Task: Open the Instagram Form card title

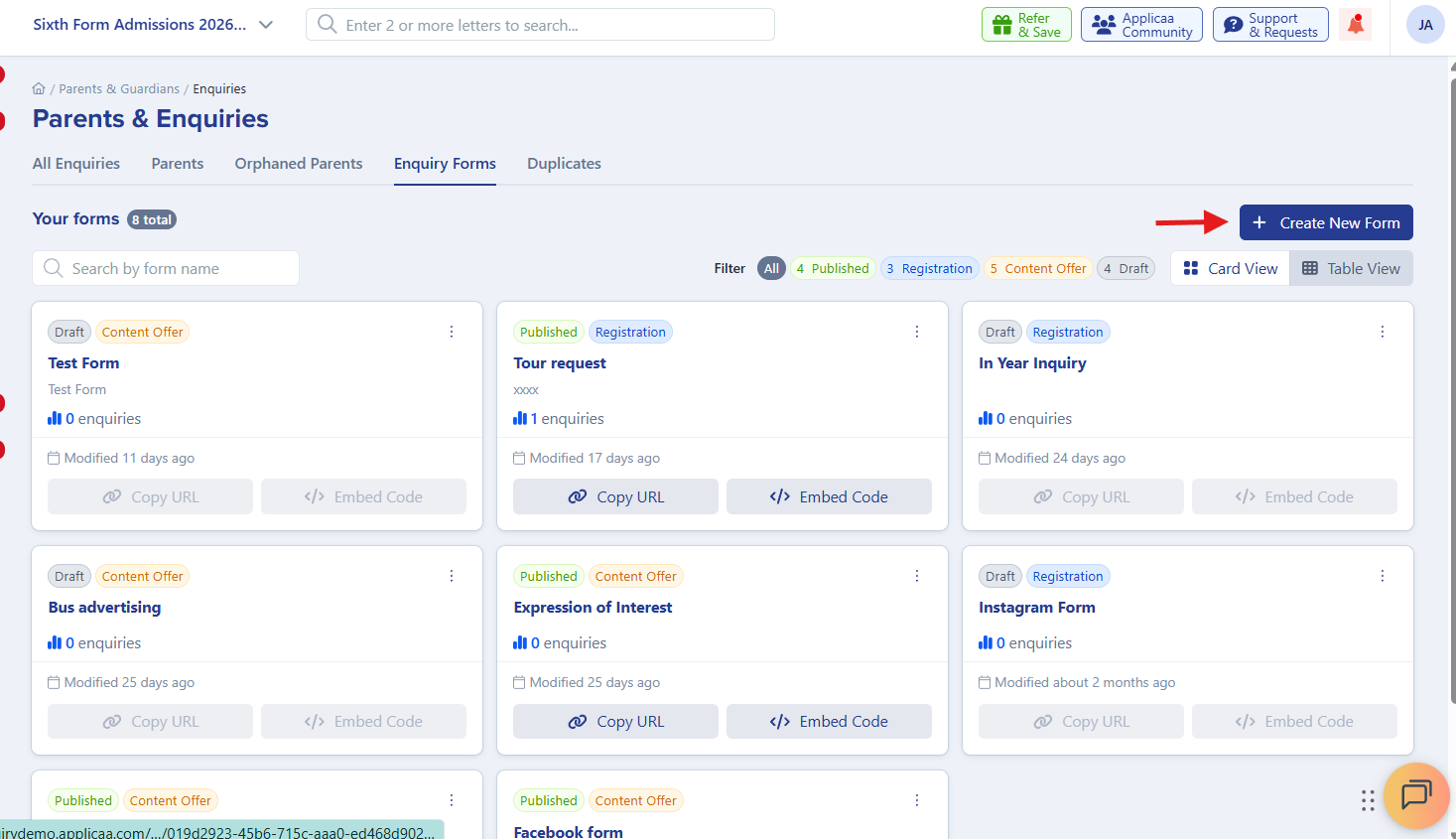Action: 1037,608
